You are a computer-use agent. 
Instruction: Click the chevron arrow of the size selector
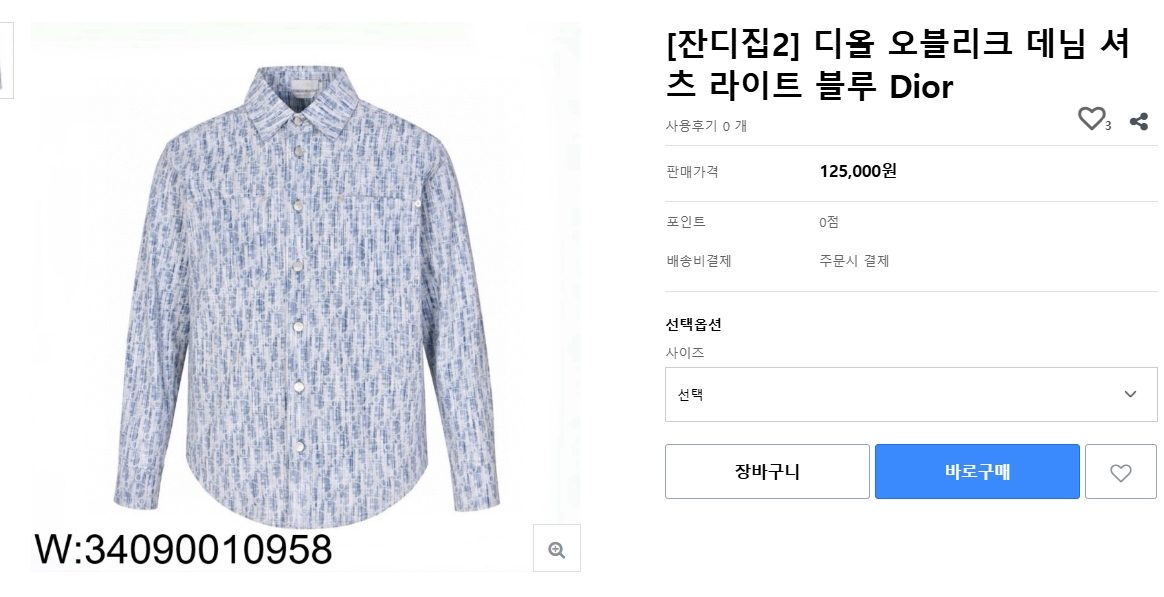point(1130,394)
